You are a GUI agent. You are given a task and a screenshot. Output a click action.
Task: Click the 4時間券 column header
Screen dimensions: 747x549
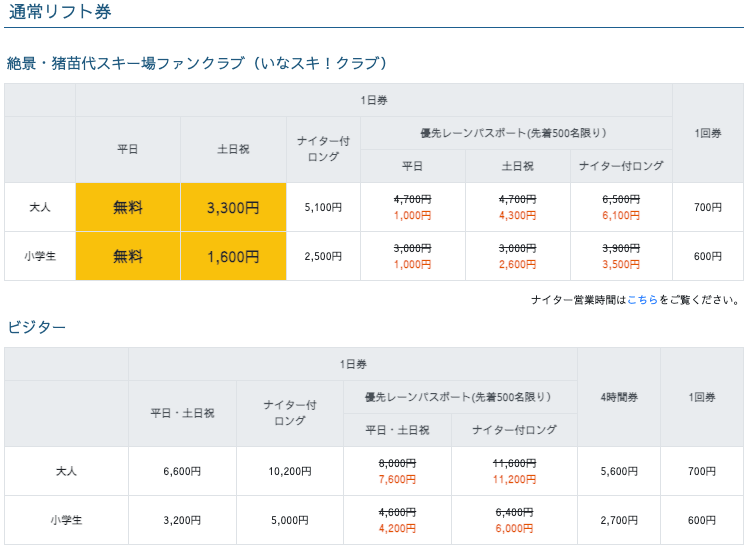(x=619, y=397)
